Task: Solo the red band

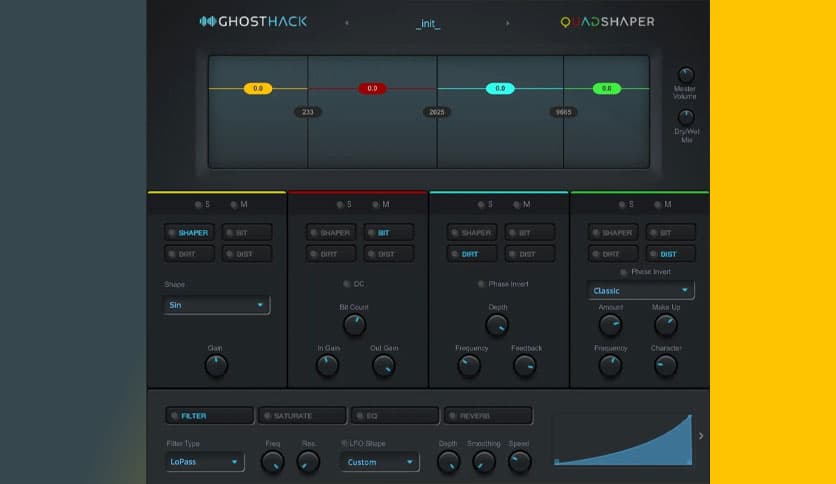Action: (340, 204)
